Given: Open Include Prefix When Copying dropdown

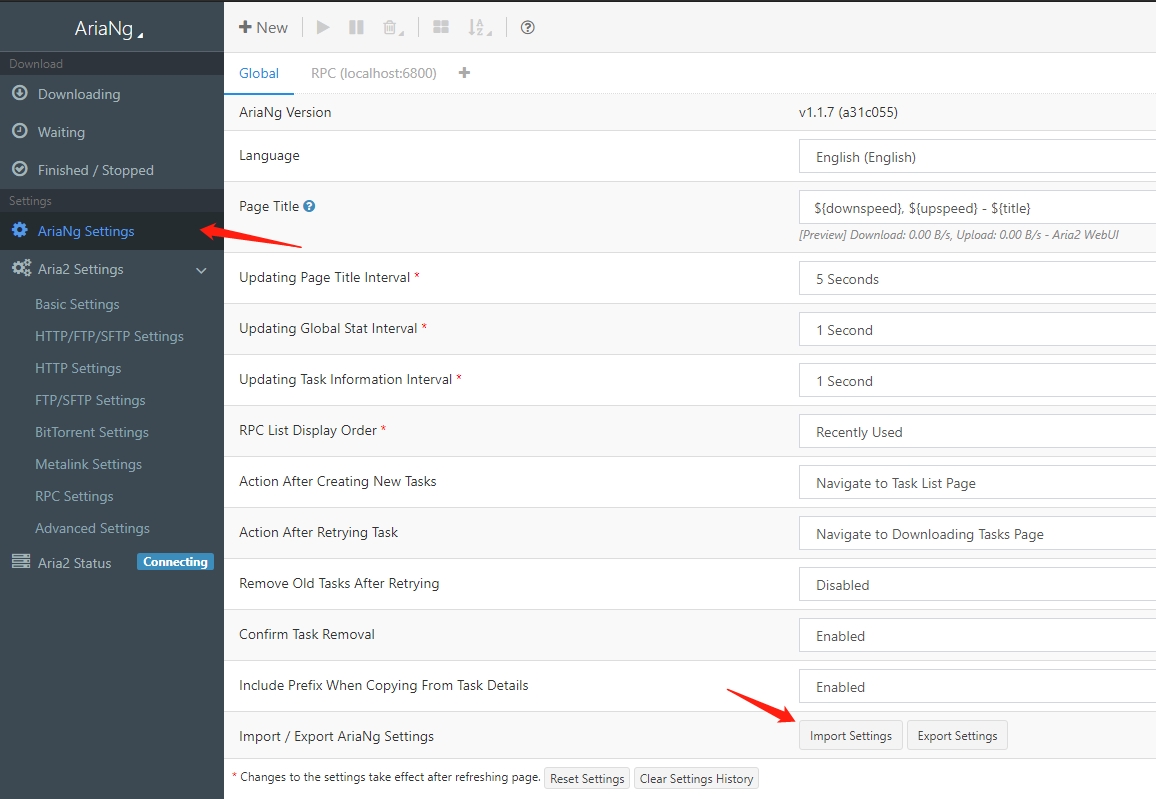Looking at the screenshot, I should pos(978,686).
